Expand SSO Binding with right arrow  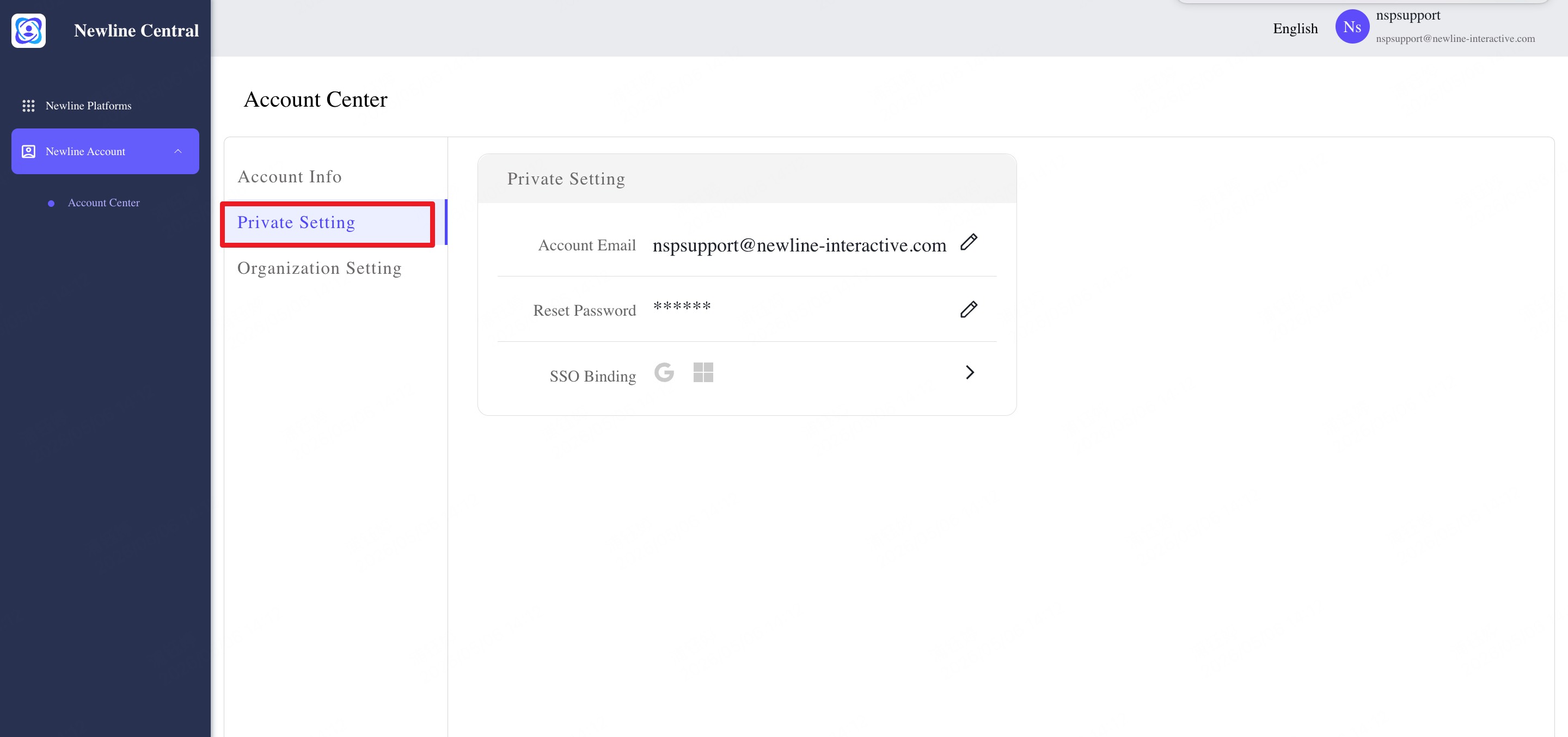pos(970,372)
